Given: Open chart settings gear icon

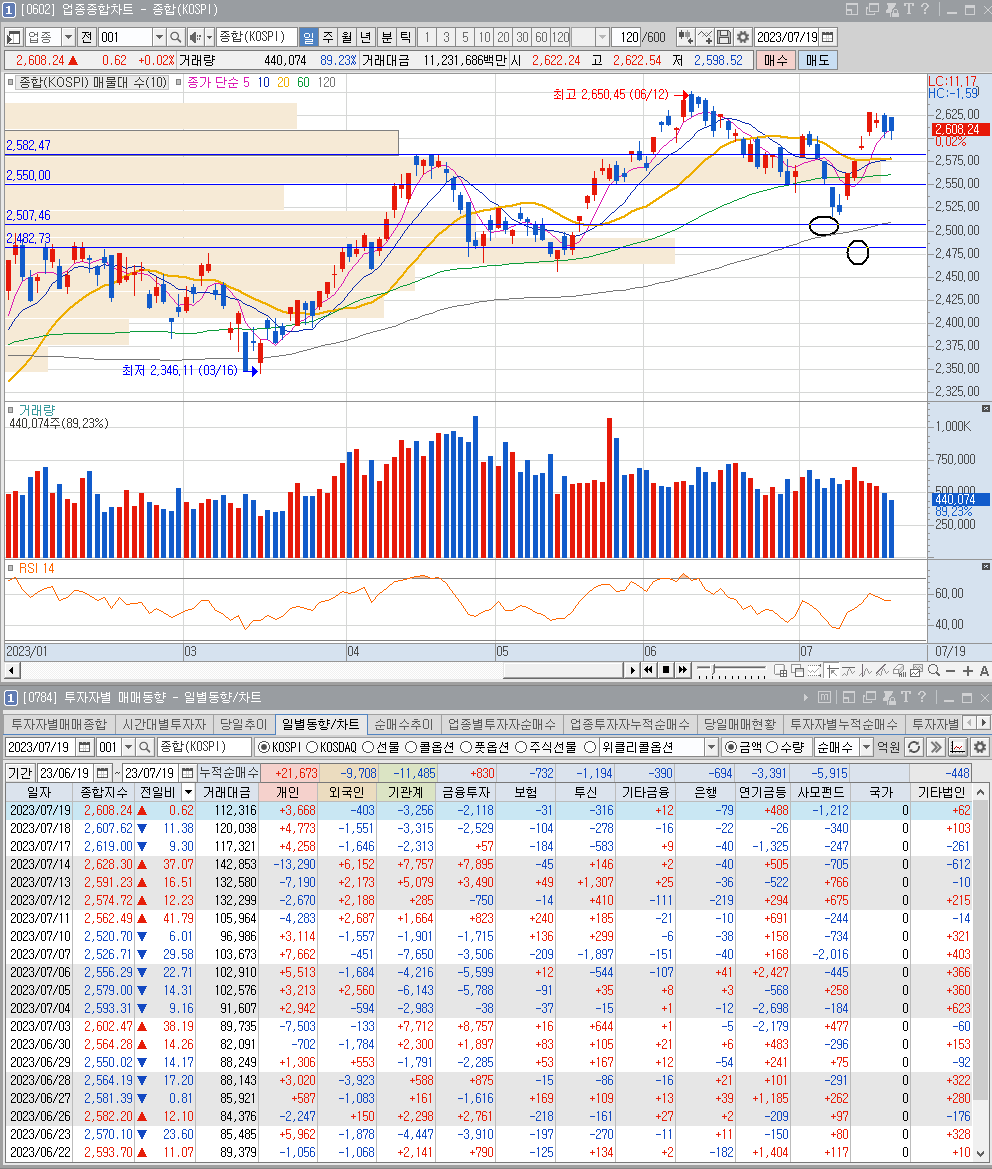Looking at the screenshot, I should [743, 37].
